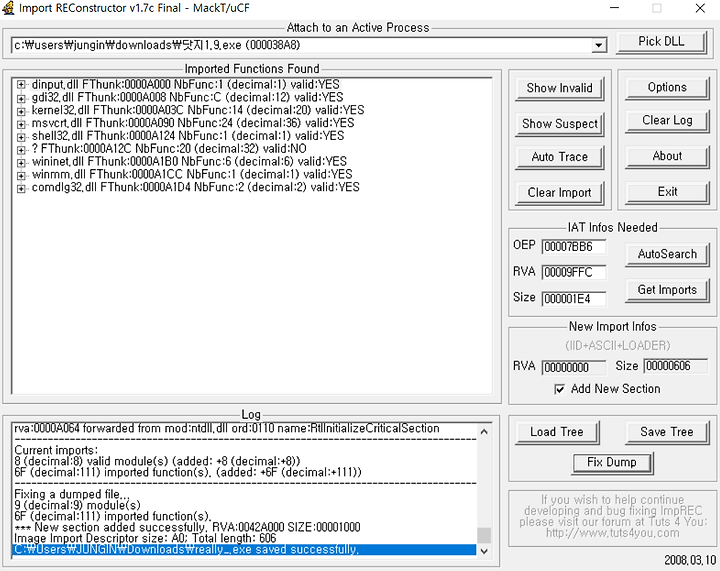Expand the gdi32.dll tree node
The width and height of the screenshot is (720, 571).
coord(21,98)
